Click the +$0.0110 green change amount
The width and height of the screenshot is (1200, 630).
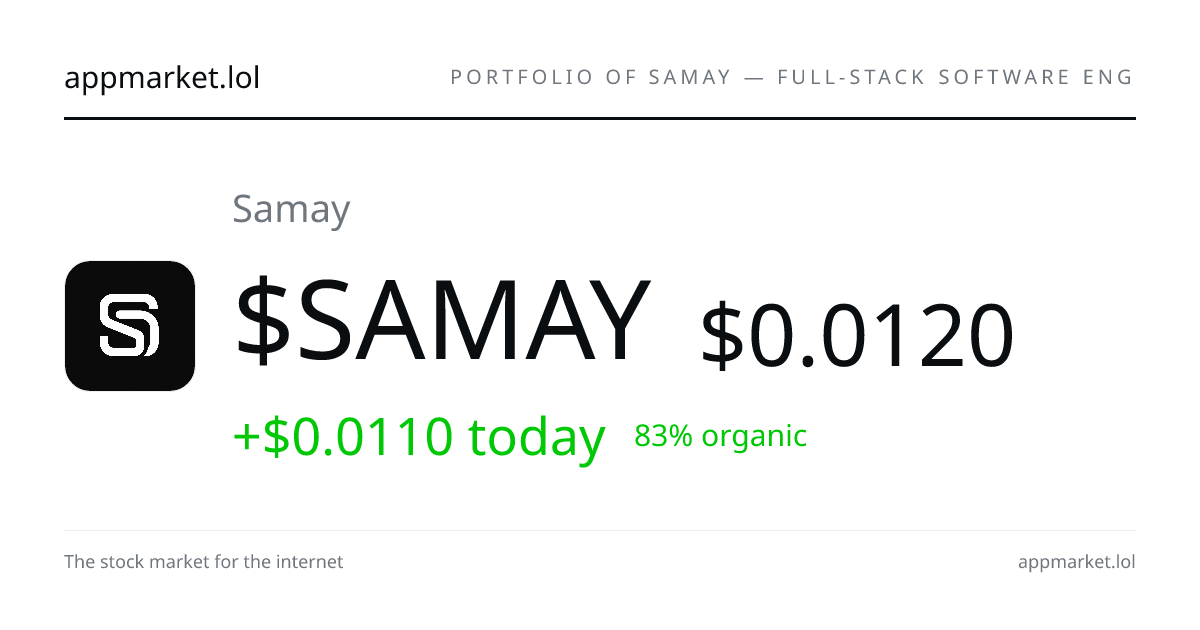coord(343,436)
